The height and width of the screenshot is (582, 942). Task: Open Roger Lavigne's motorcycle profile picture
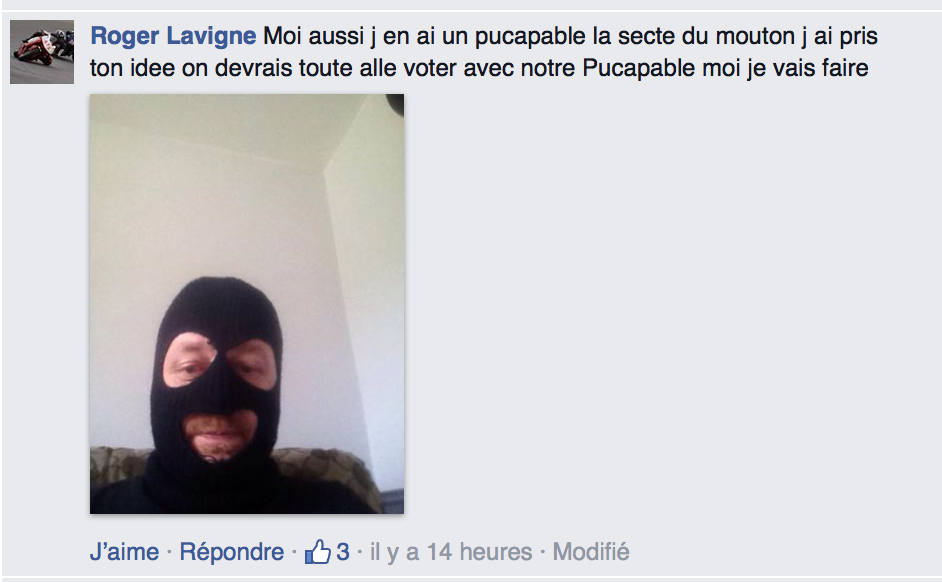coord(41,52)
